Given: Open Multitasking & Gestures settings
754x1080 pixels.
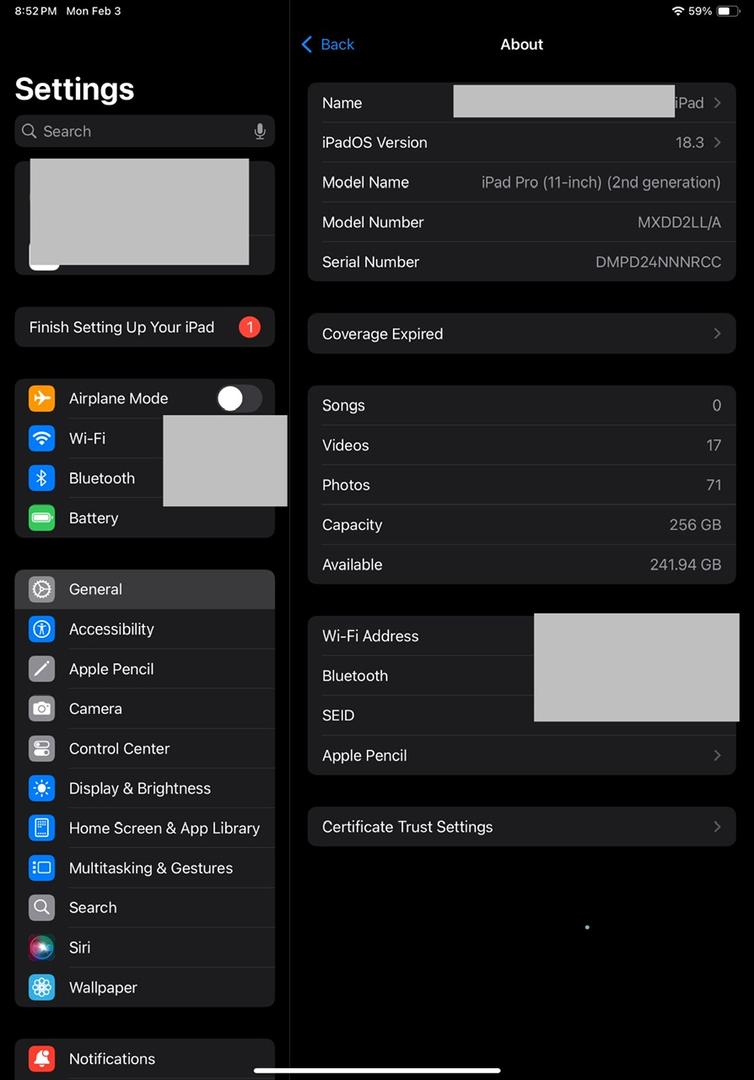Looking at the screenshot, I should coord(145,868).
